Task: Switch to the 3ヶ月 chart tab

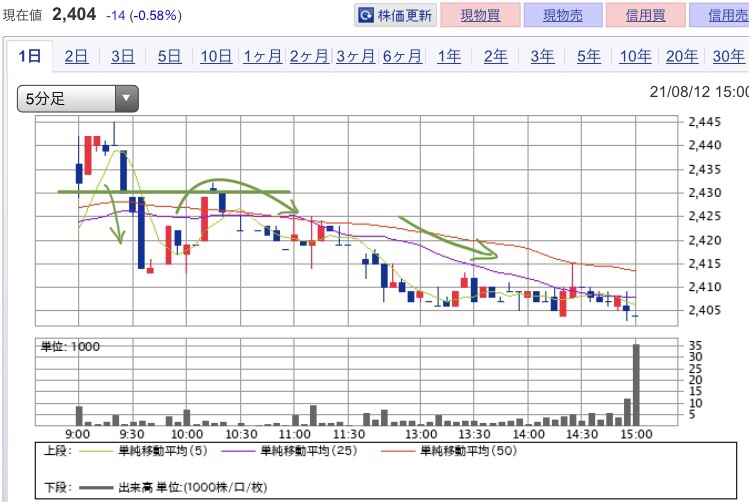Action: point(355,56)
